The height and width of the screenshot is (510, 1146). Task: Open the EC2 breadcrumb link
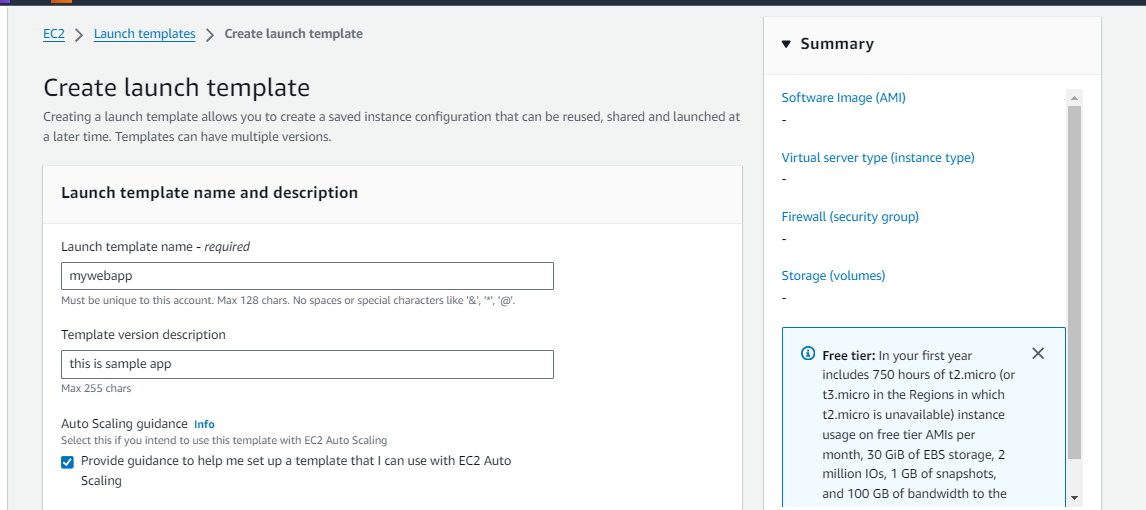click(54, 34)
